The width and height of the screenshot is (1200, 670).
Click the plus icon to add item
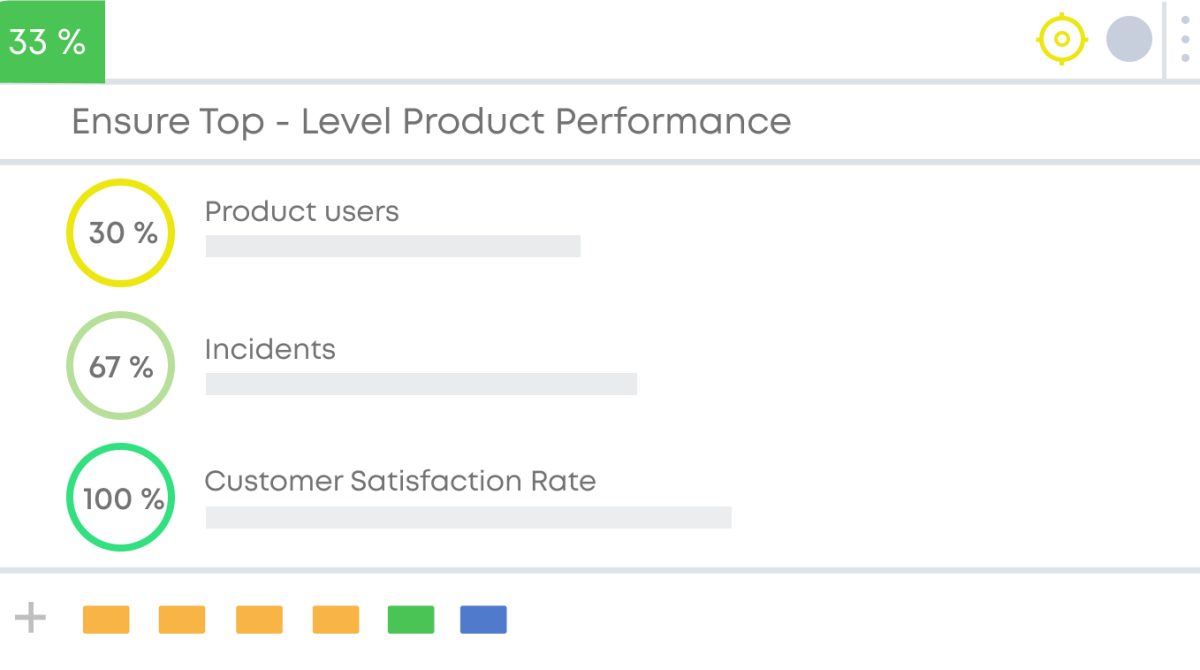[x=31, y=618]
